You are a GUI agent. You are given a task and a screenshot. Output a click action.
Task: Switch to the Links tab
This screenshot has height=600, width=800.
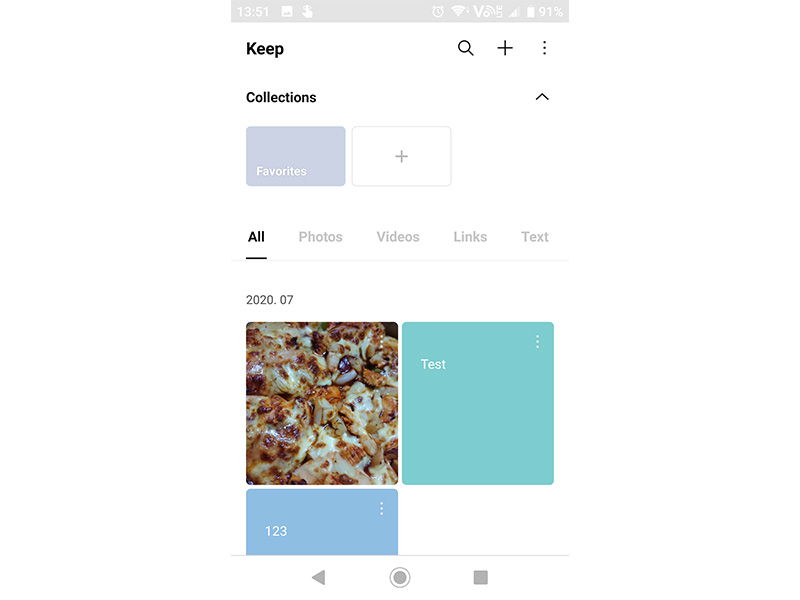tap(470, 237)
